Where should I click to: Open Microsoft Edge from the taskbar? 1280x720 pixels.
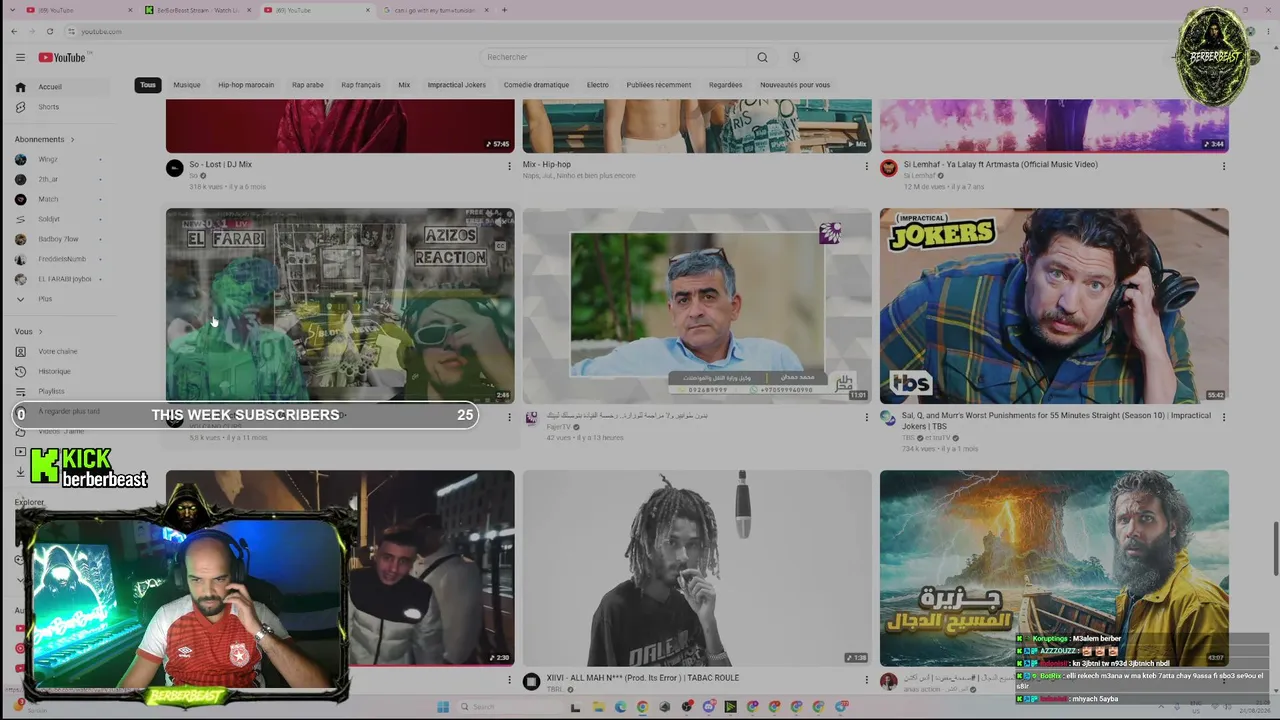(x=620, y=707)
